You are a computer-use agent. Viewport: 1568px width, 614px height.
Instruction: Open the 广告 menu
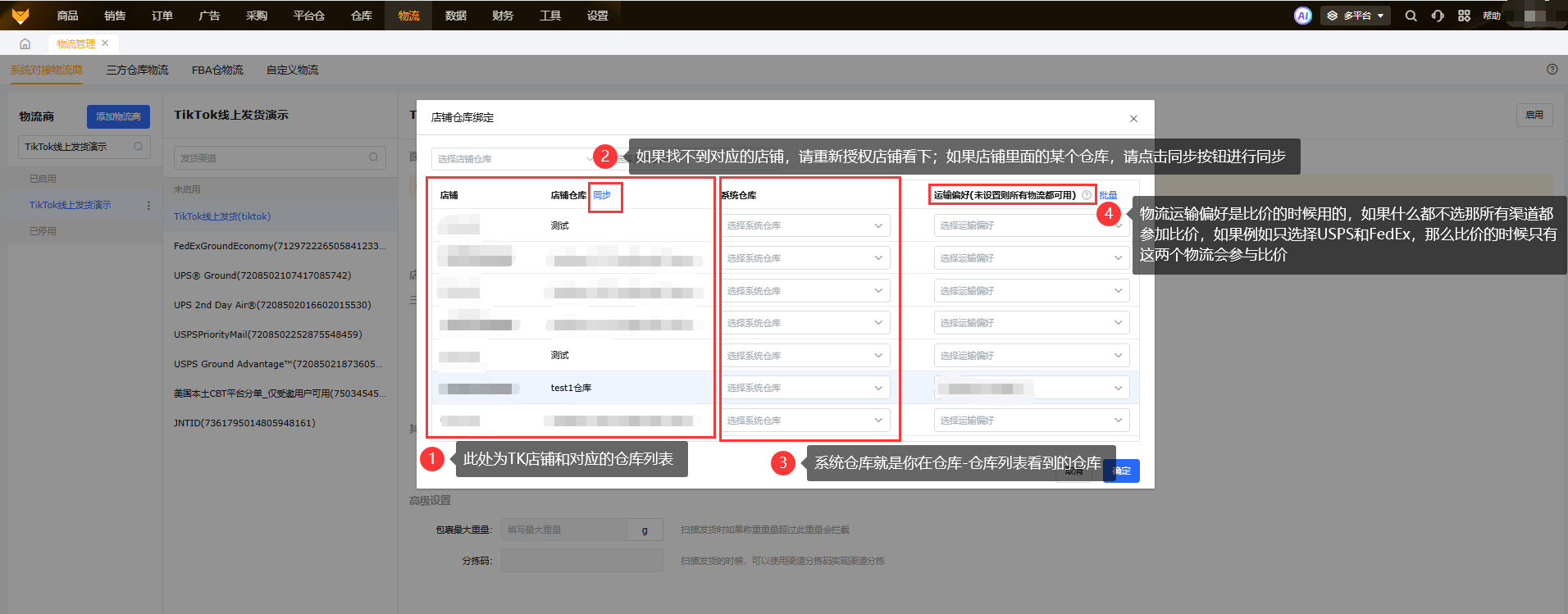click(x=209, y=16)
